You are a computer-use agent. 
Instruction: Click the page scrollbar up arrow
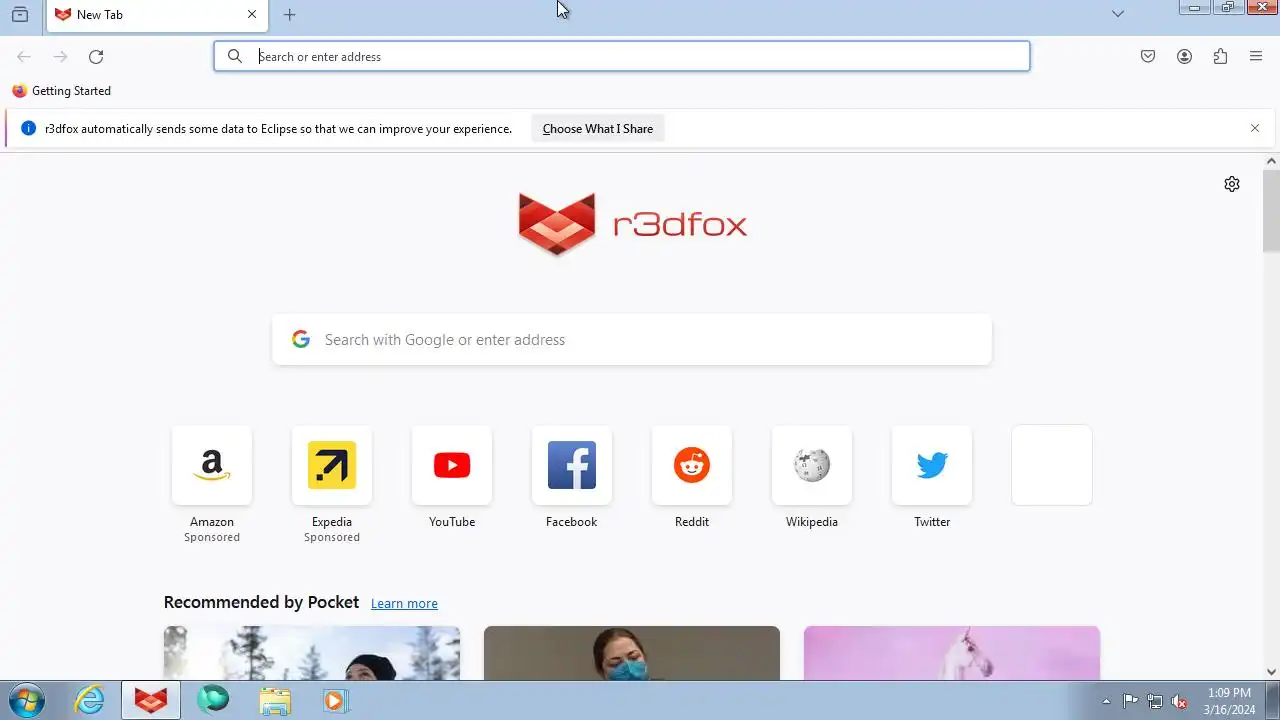pyautogui.click(x=1272, y=161)
